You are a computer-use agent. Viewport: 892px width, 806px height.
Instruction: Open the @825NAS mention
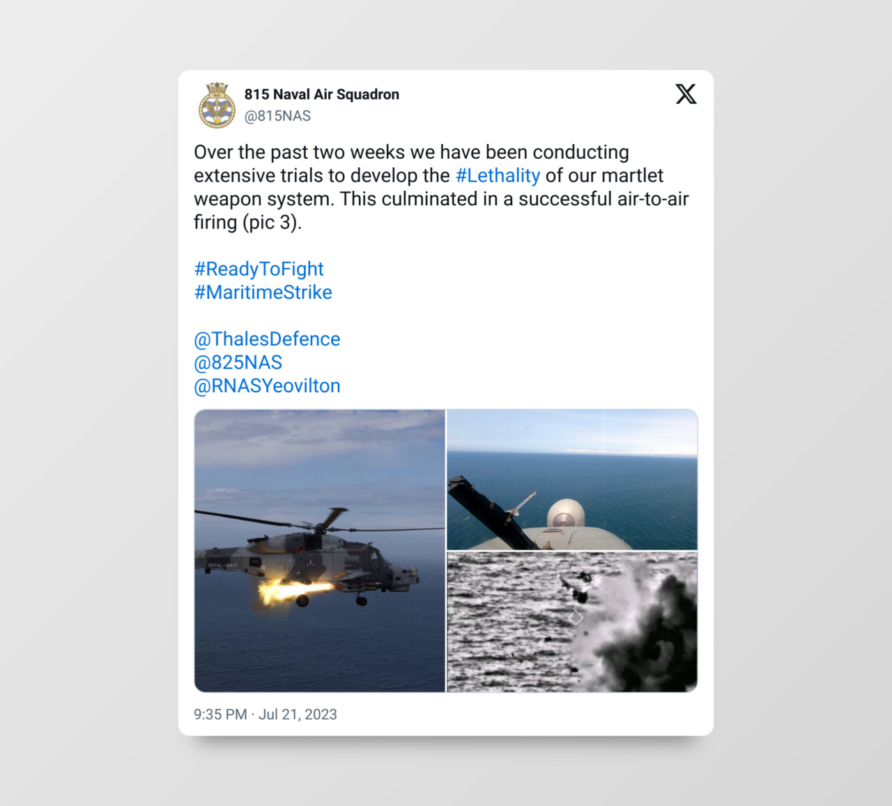point(238,362)
